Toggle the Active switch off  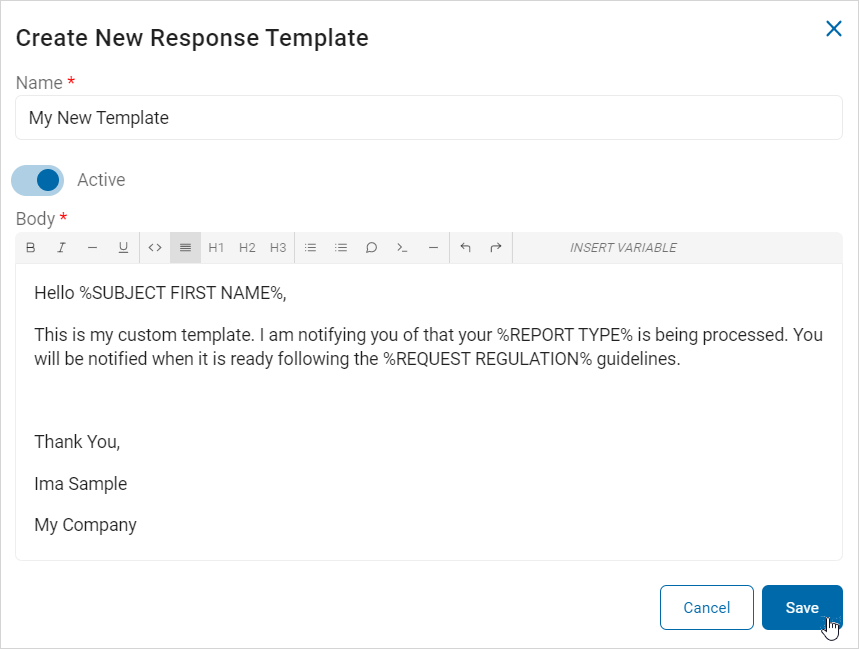pyautogui.click(x=38, y=180)
